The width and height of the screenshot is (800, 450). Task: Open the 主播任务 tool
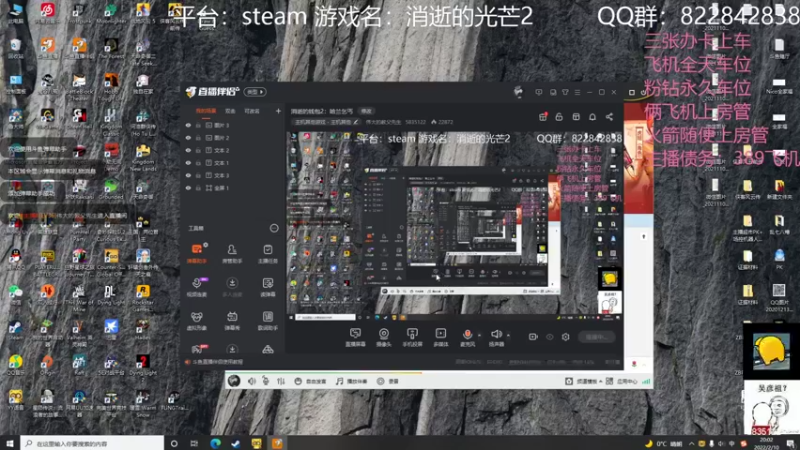click(267, 254)
